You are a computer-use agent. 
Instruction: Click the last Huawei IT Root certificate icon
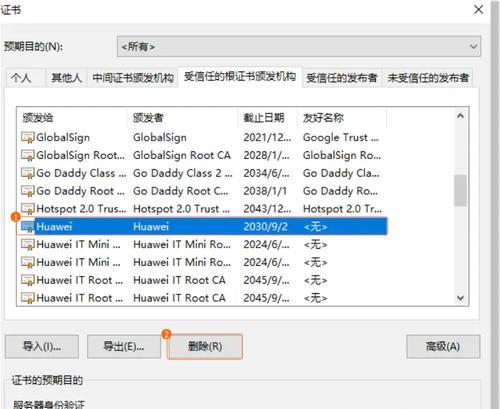click(x=28, y=298)
